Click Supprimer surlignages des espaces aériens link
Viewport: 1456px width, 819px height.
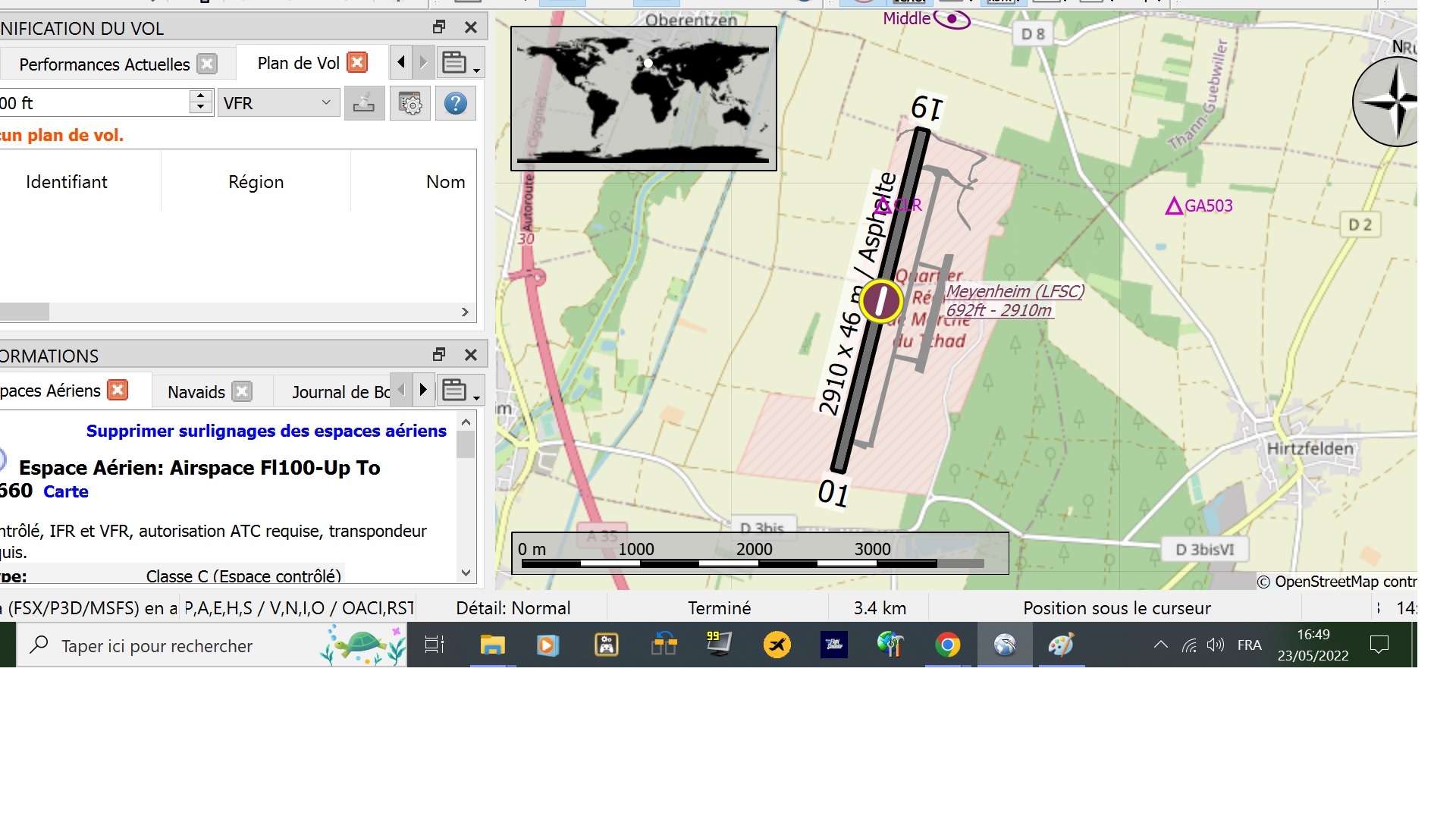tap(266, 431)
